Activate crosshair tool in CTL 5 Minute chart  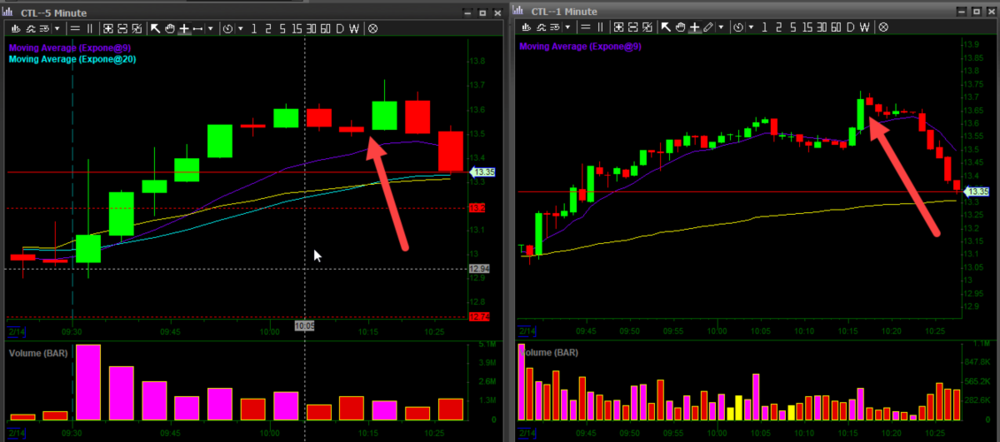coord(185,29)
